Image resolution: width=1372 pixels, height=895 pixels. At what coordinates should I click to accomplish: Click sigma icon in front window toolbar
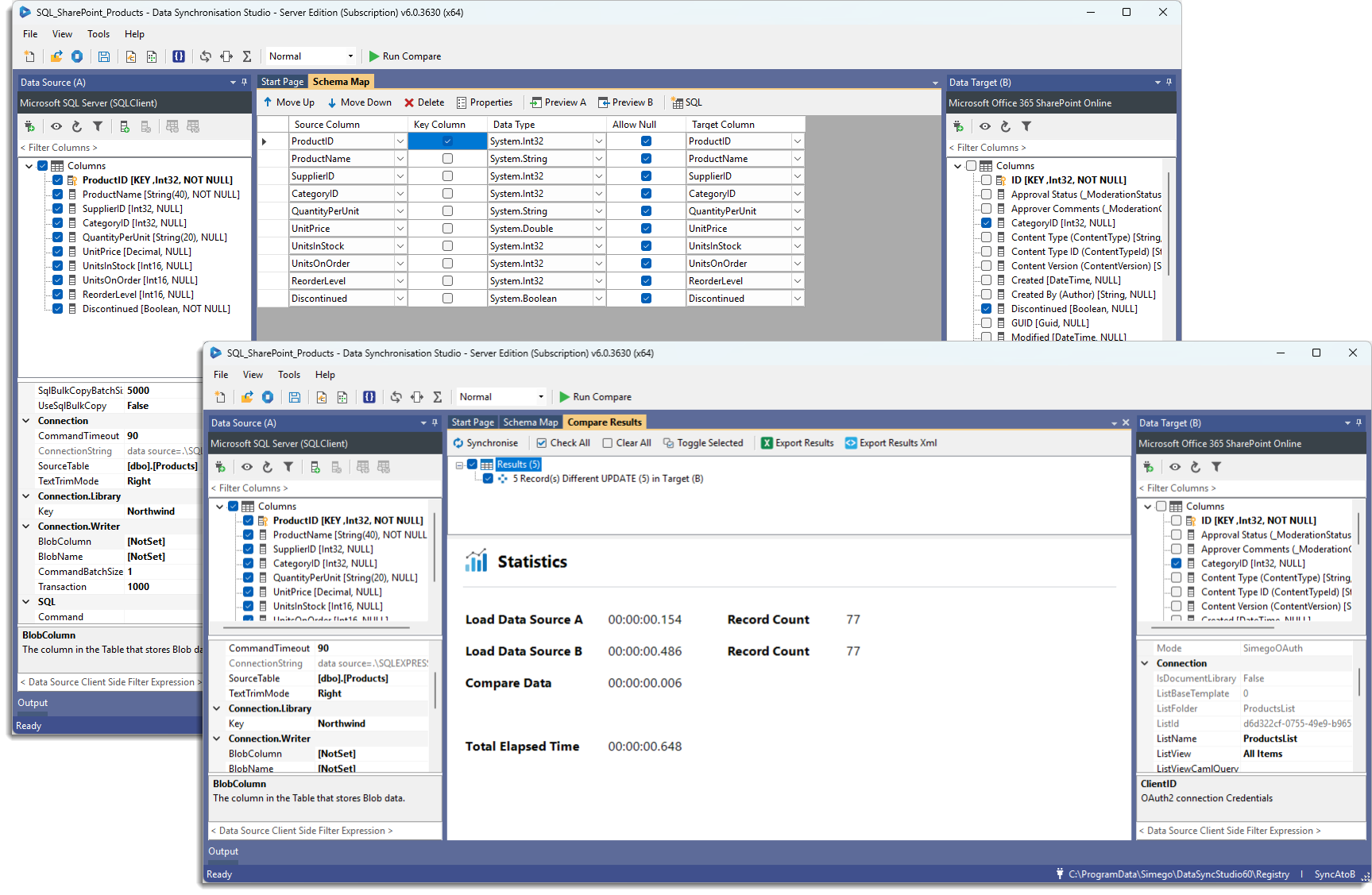(x=437, y=397)
